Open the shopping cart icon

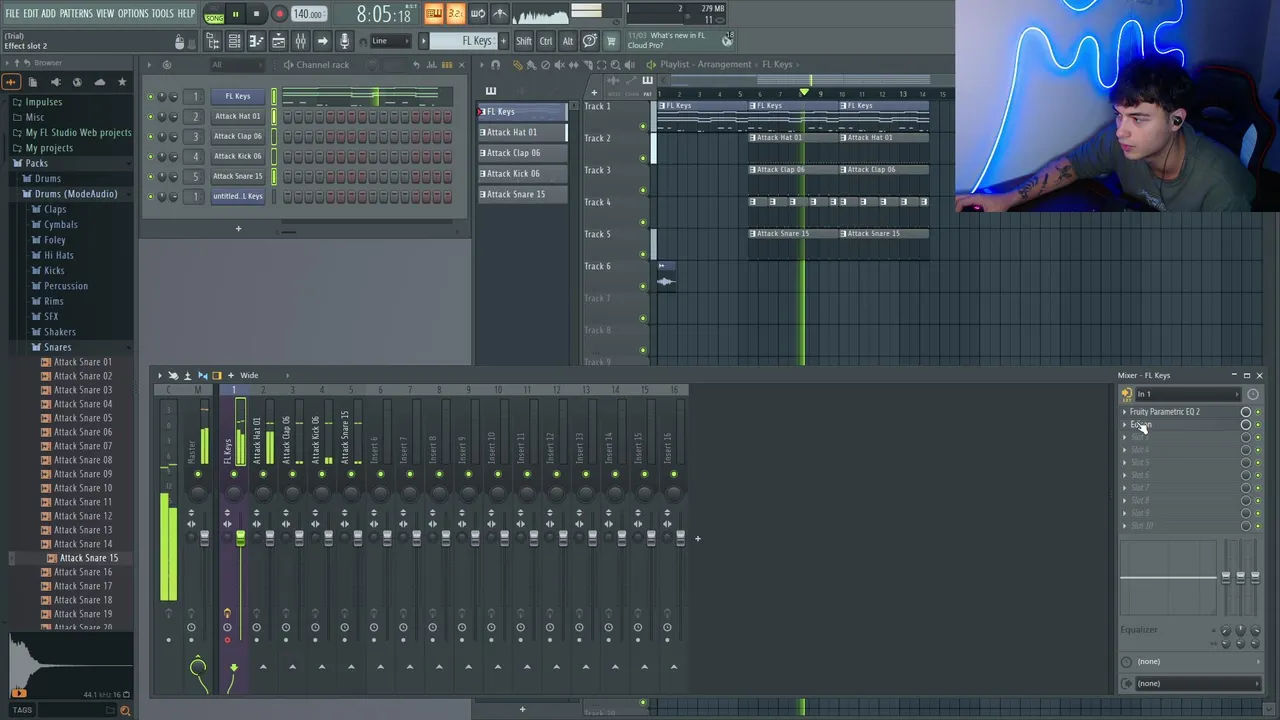pyautogui.click(x=611, y=41)
